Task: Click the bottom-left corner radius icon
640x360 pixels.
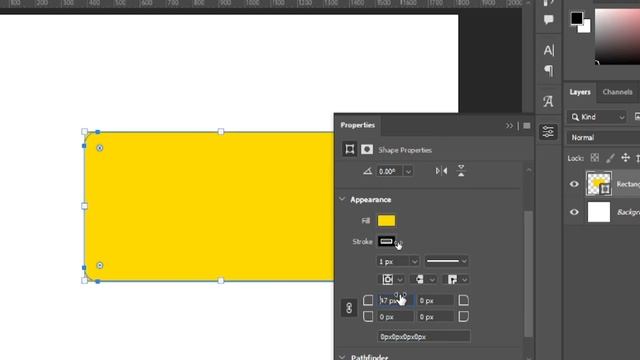Action: (368, 316)
